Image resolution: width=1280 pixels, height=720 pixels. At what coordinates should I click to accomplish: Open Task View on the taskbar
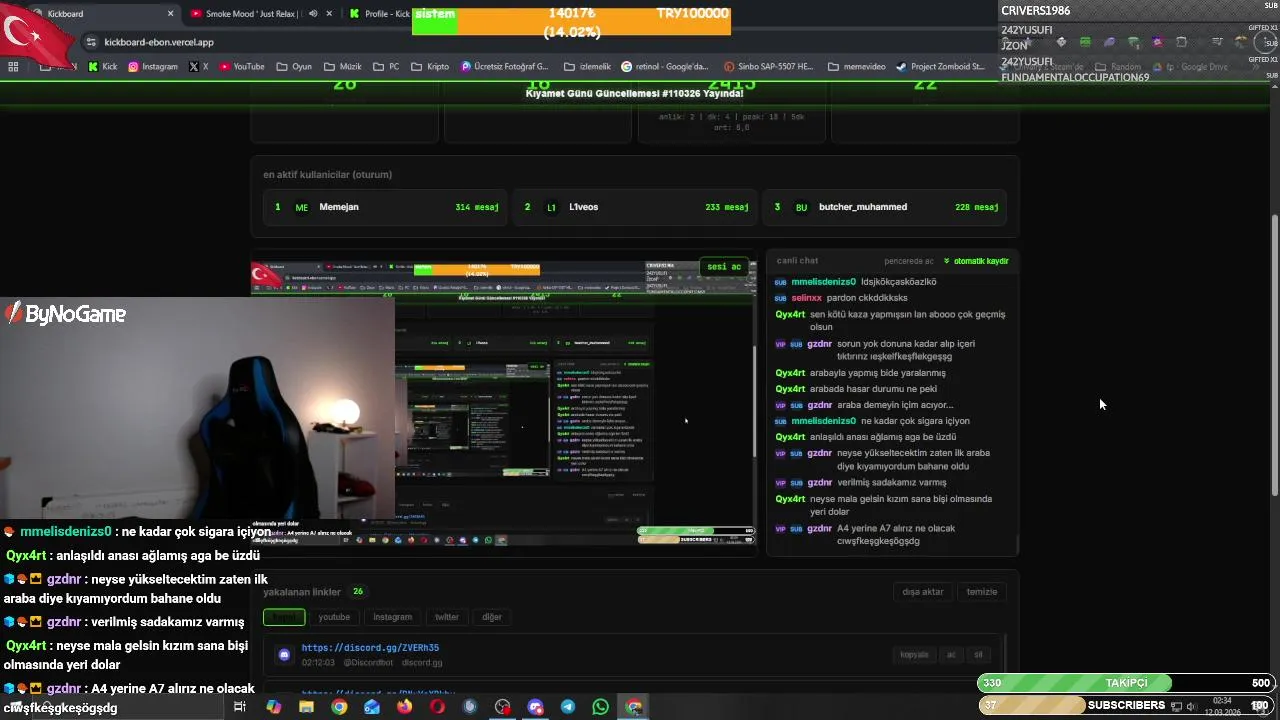240,707
